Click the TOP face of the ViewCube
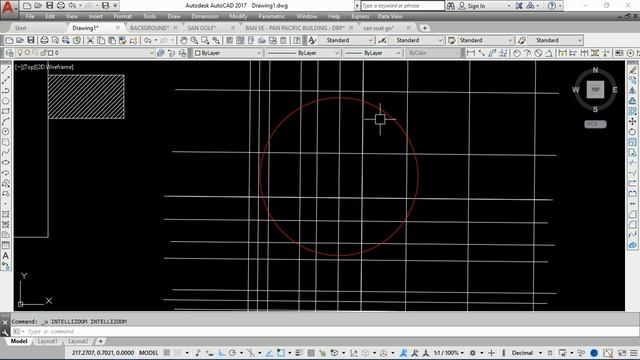640x360 pixels. 595,89
